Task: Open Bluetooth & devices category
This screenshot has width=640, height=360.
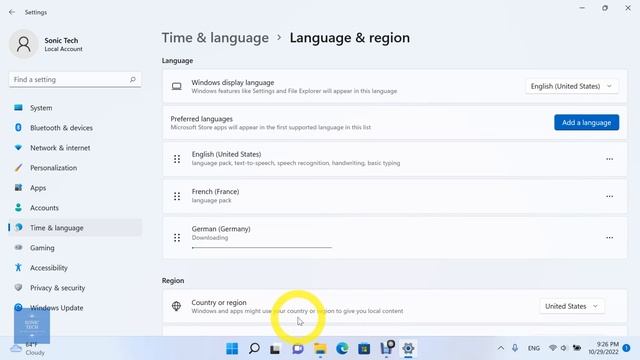Action: (x=75, y=128)
